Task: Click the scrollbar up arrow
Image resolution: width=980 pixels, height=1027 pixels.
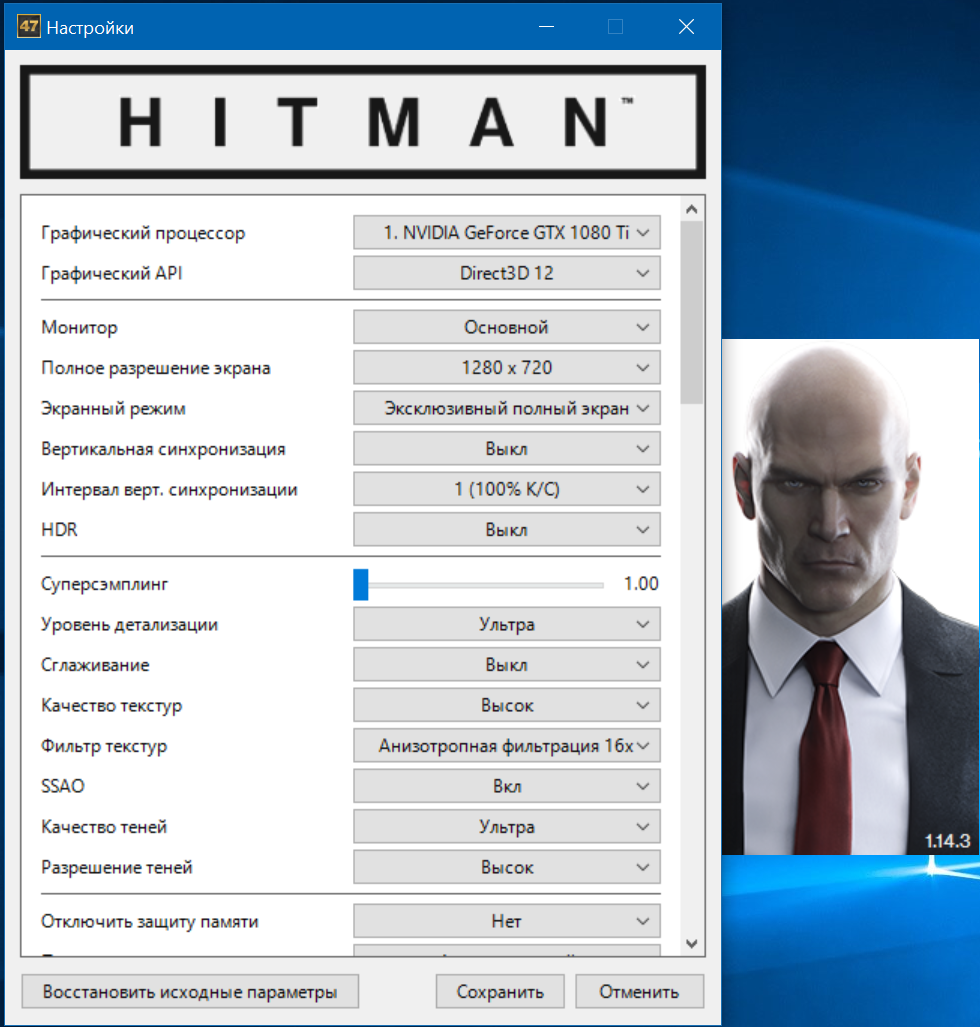Action: point(692,209)
